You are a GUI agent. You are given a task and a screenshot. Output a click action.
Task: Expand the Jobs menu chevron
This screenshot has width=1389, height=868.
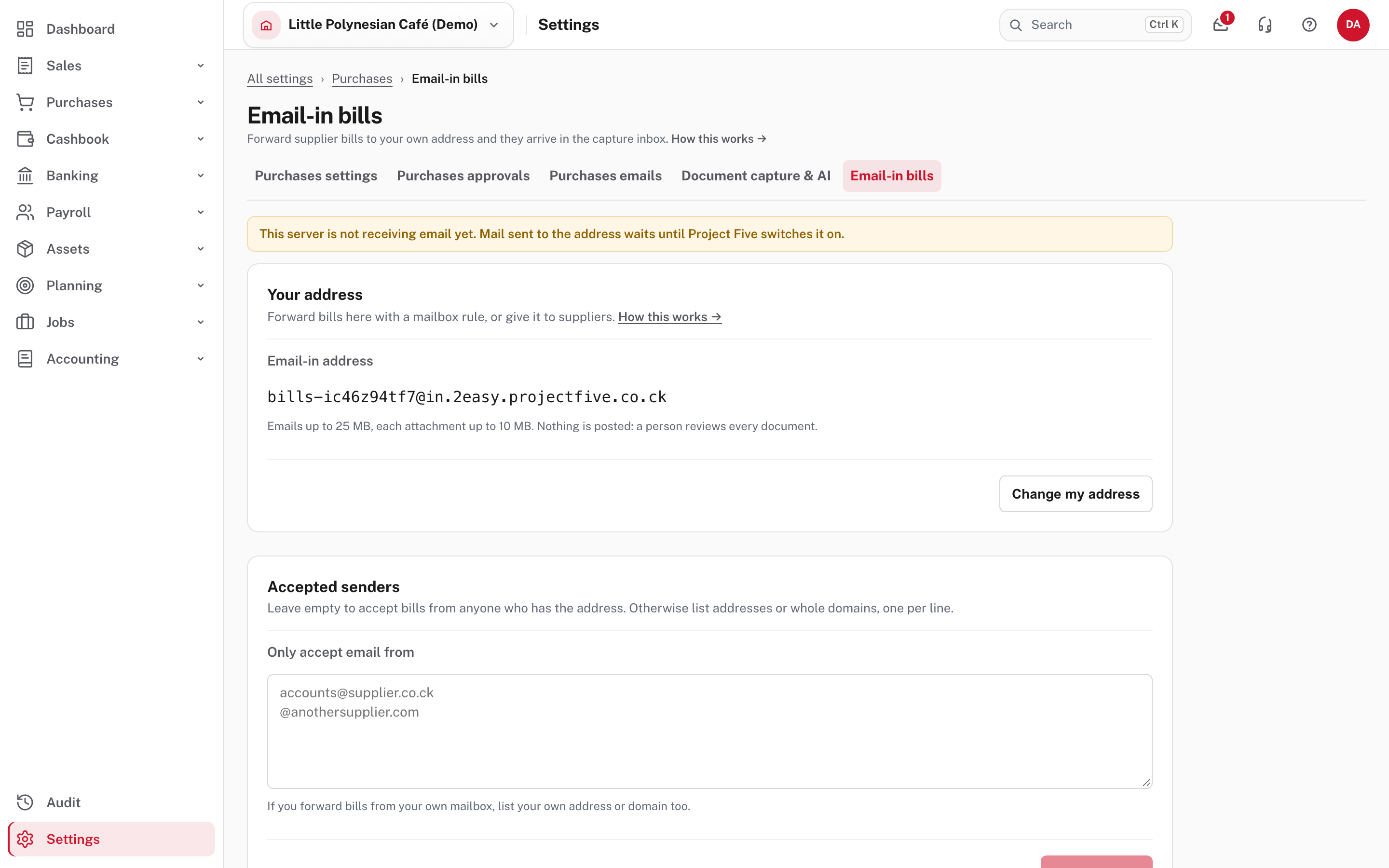point(200,322)
